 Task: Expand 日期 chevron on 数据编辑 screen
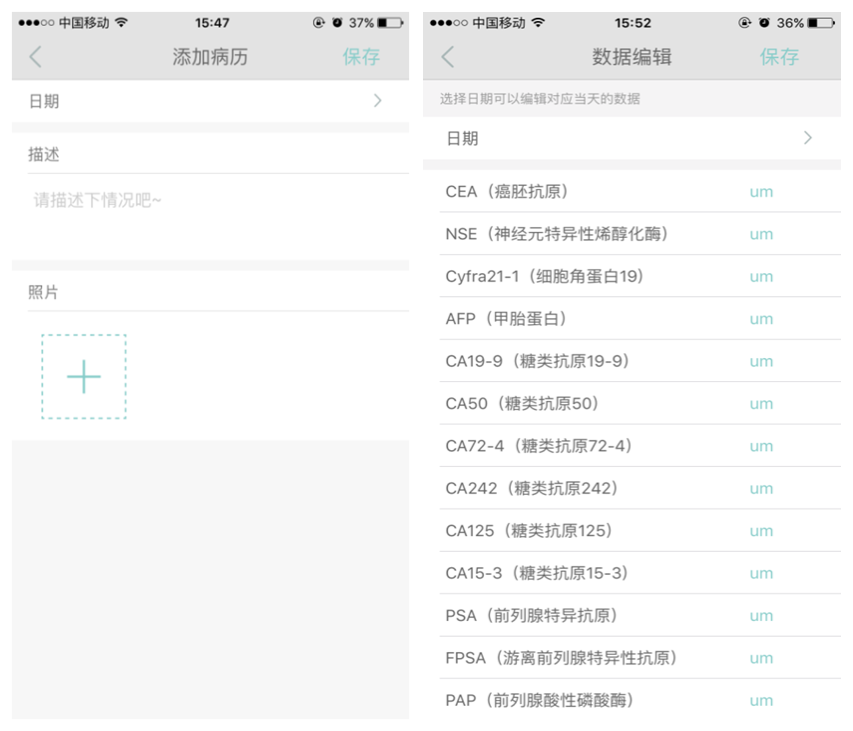(808, 139)
